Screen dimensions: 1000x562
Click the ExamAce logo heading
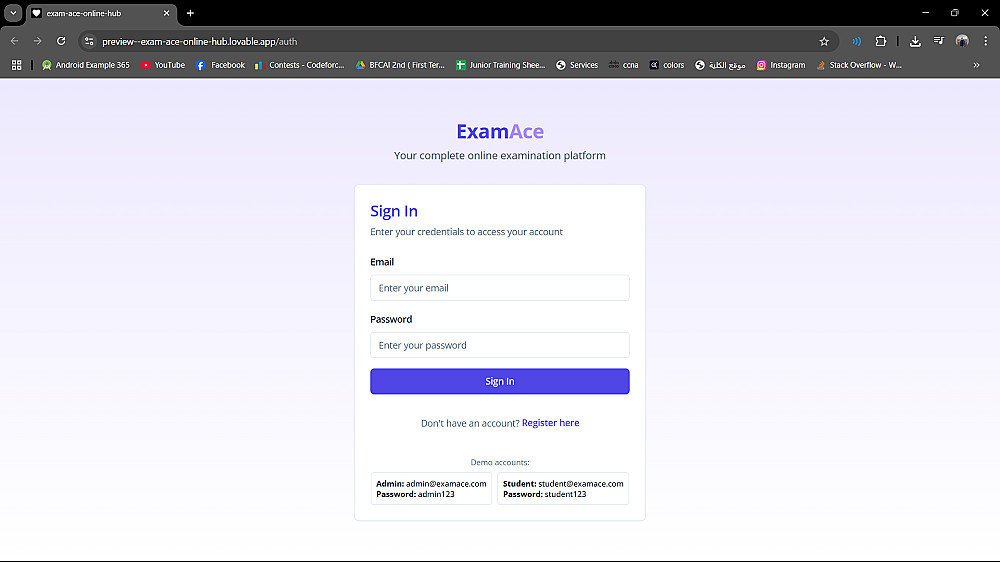pyautogui.click(x=500, y=131)
